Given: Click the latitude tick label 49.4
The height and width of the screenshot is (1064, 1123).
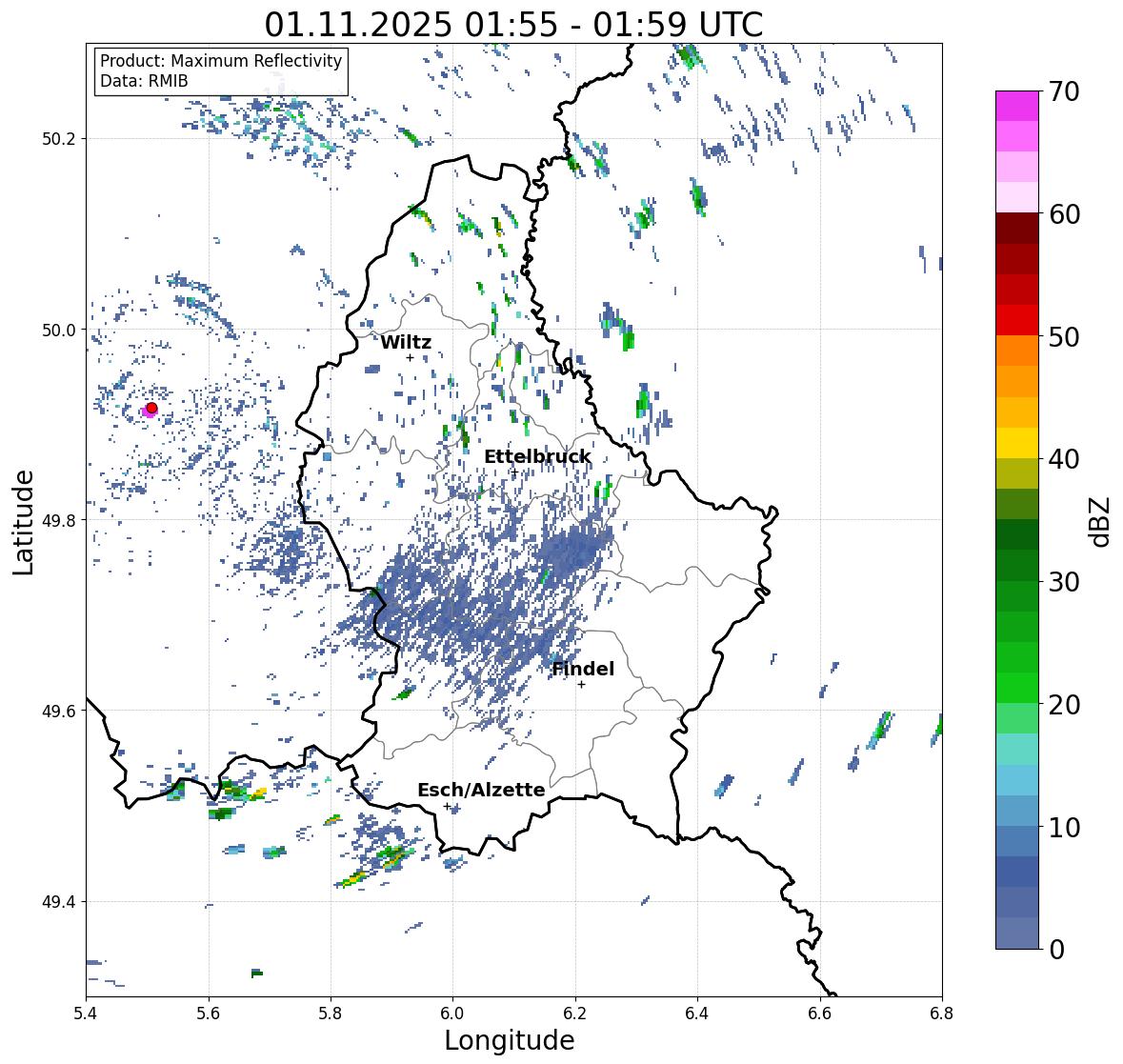Looking at the screenshot, I should pos(59,902).
